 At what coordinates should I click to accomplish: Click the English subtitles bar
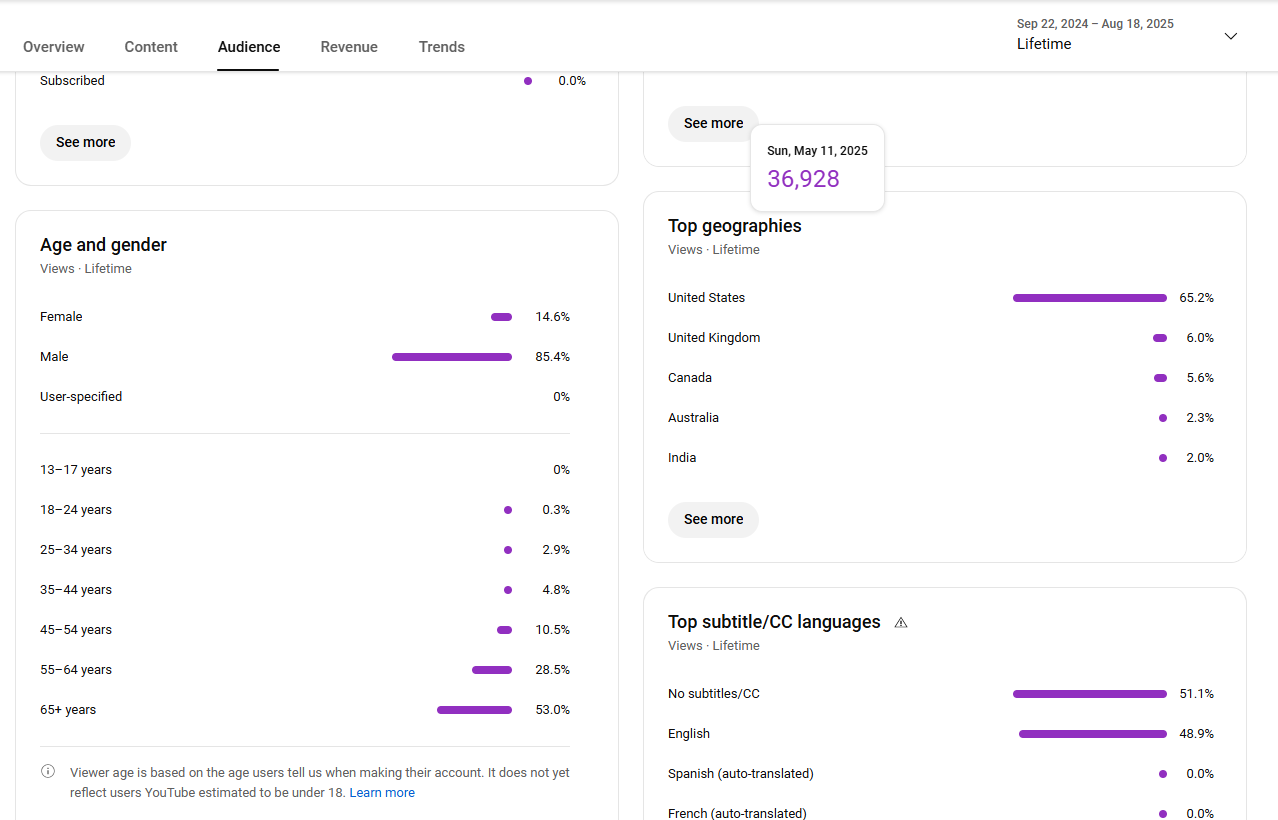1093,734
